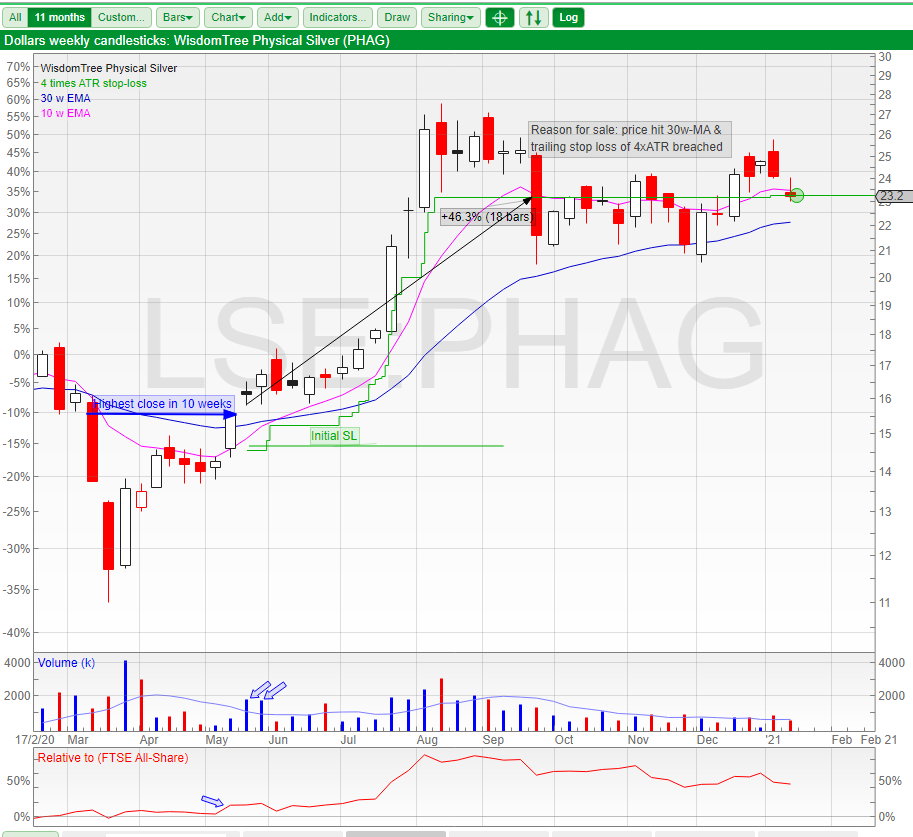Click the 17/2/20 date axis label
This screenshot has width=913, height=837.
[34, 740]
